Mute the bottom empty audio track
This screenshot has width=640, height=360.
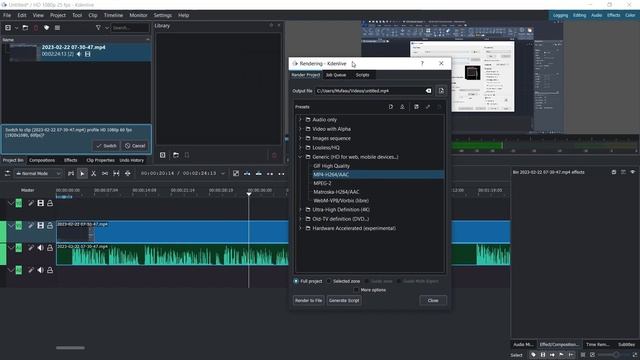pyautogui.click(x=40, y=270)
